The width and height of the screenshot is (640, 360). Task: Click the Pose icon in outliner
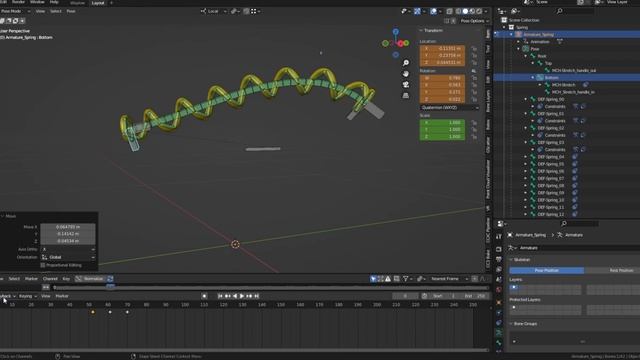[526, 49]
